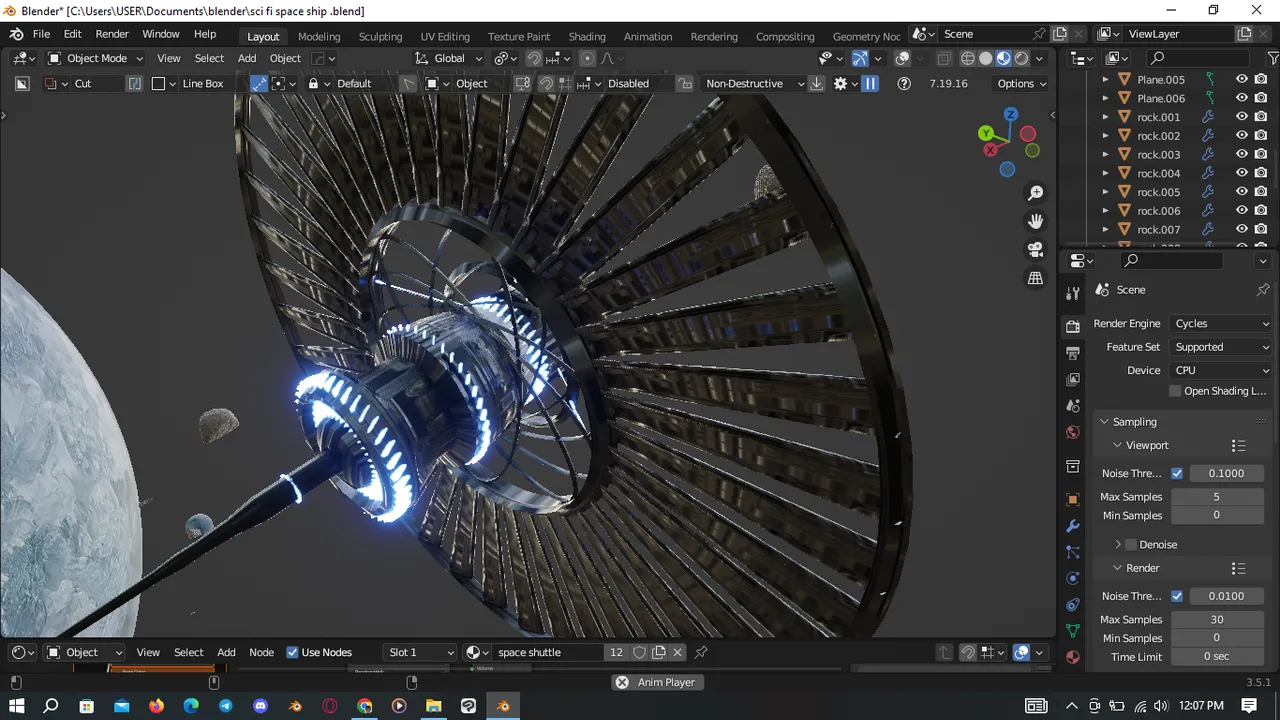1280x720 pixels.
Task: Switch to the UV Editing workspace tab
Action: pos(445,36)
